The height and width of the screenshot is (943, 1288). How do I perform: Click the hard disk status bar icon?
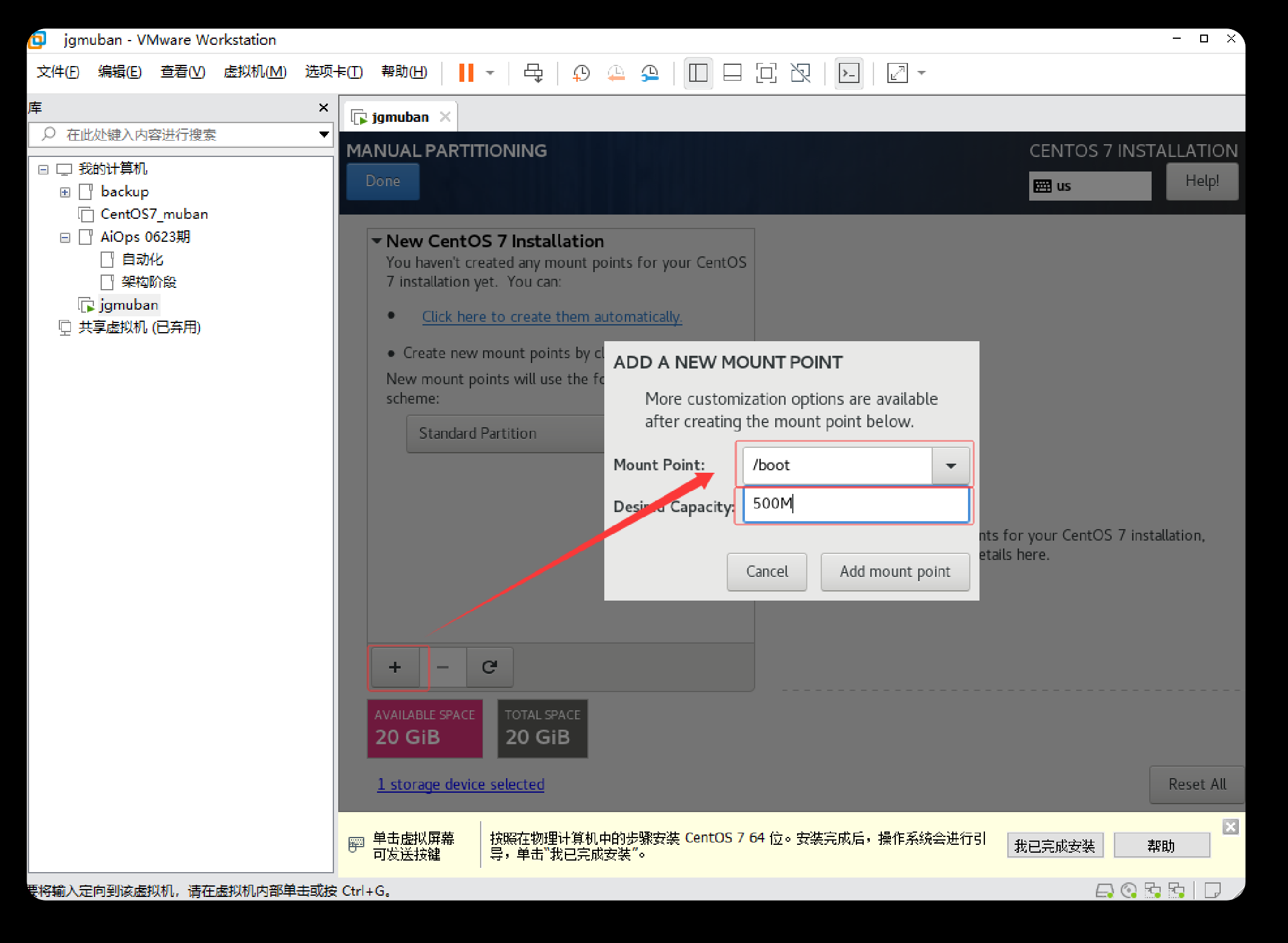(x=1104, y=890)
